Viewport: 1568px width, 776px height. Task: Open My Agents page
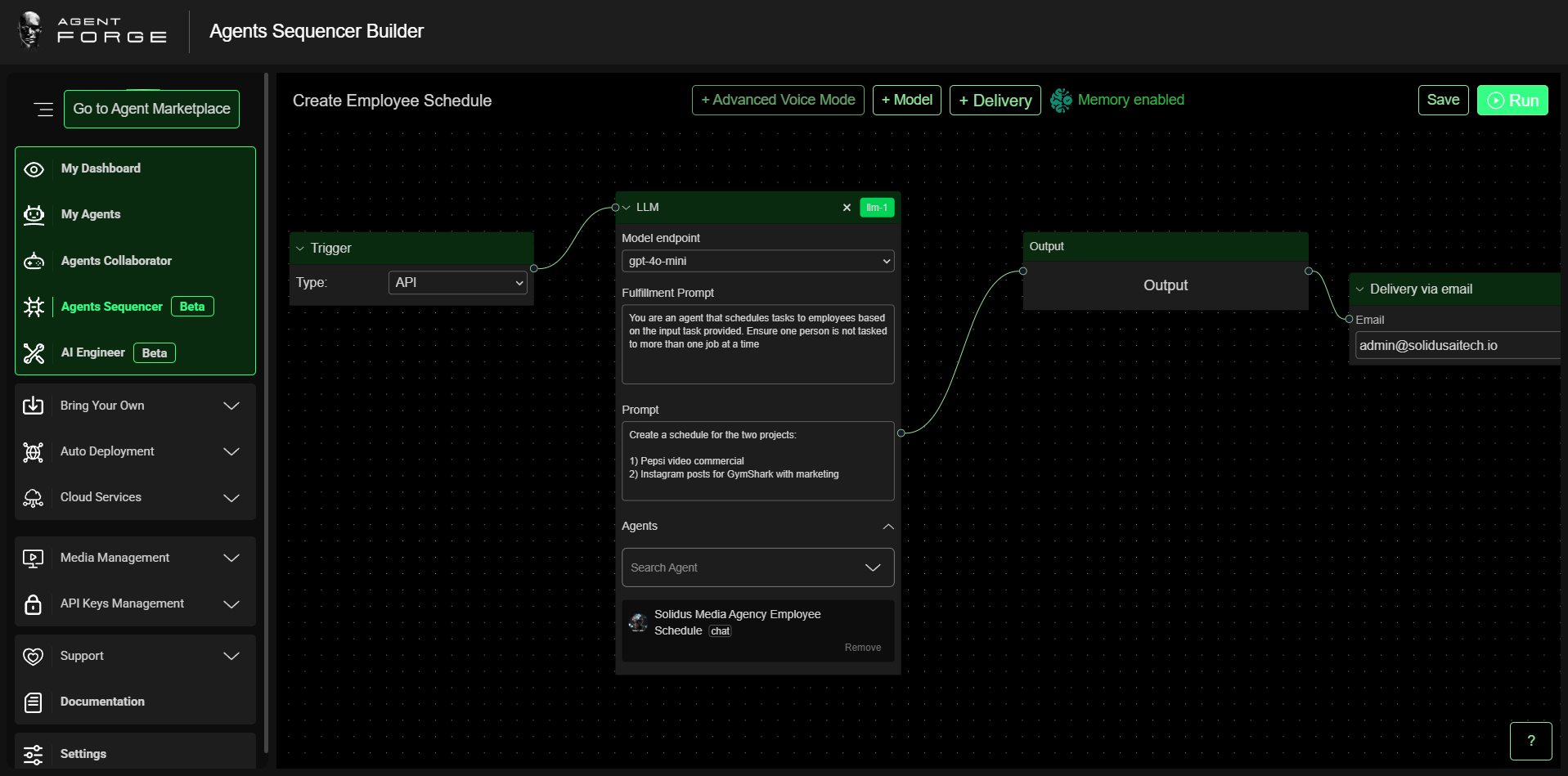click(91, 214)
